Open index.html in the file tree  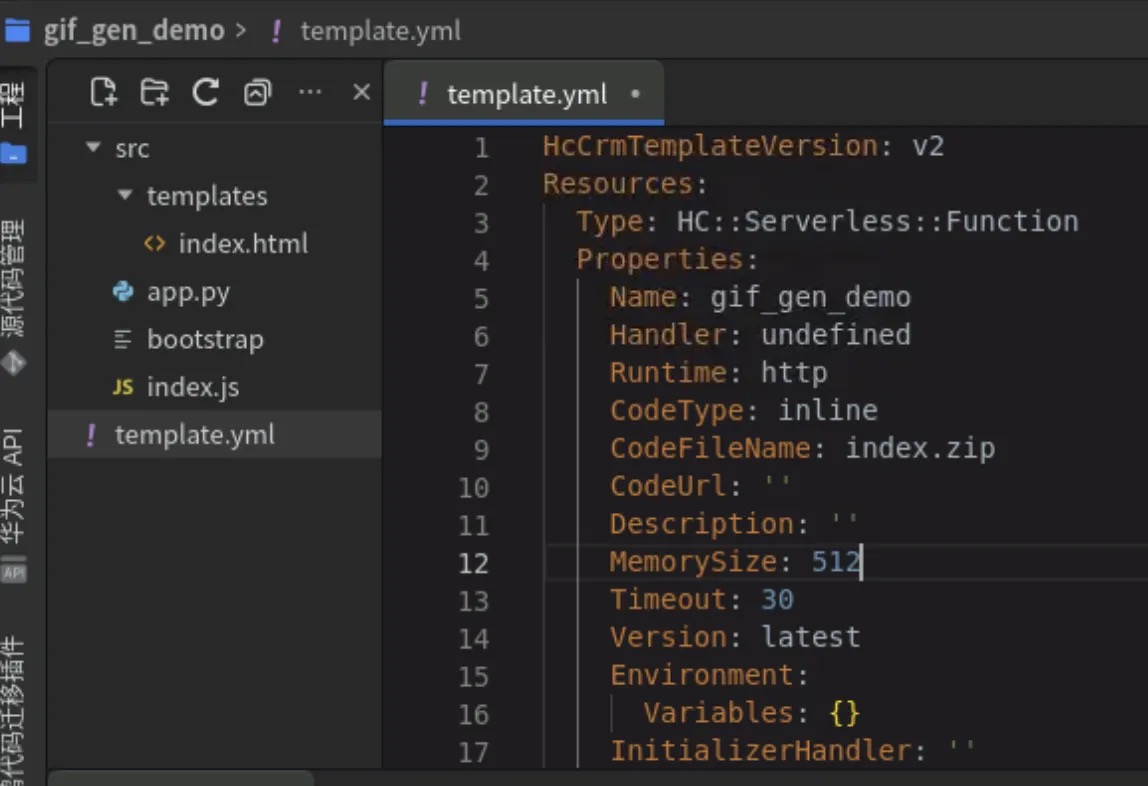click(x=243, y=244)
